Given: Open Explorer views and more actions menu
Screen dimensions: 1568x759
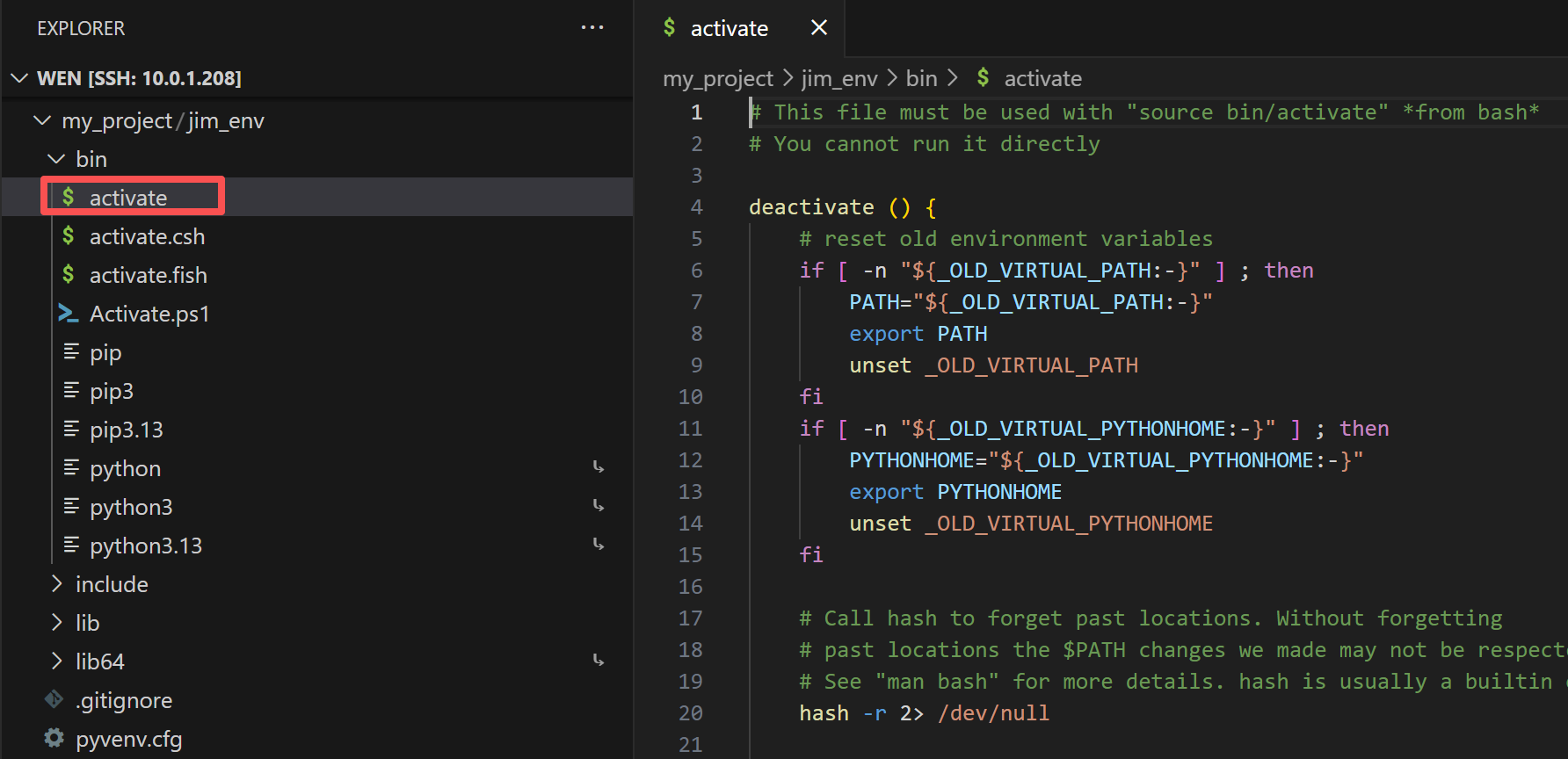Looking at the screenshot, I should click(x=592, y=28).
